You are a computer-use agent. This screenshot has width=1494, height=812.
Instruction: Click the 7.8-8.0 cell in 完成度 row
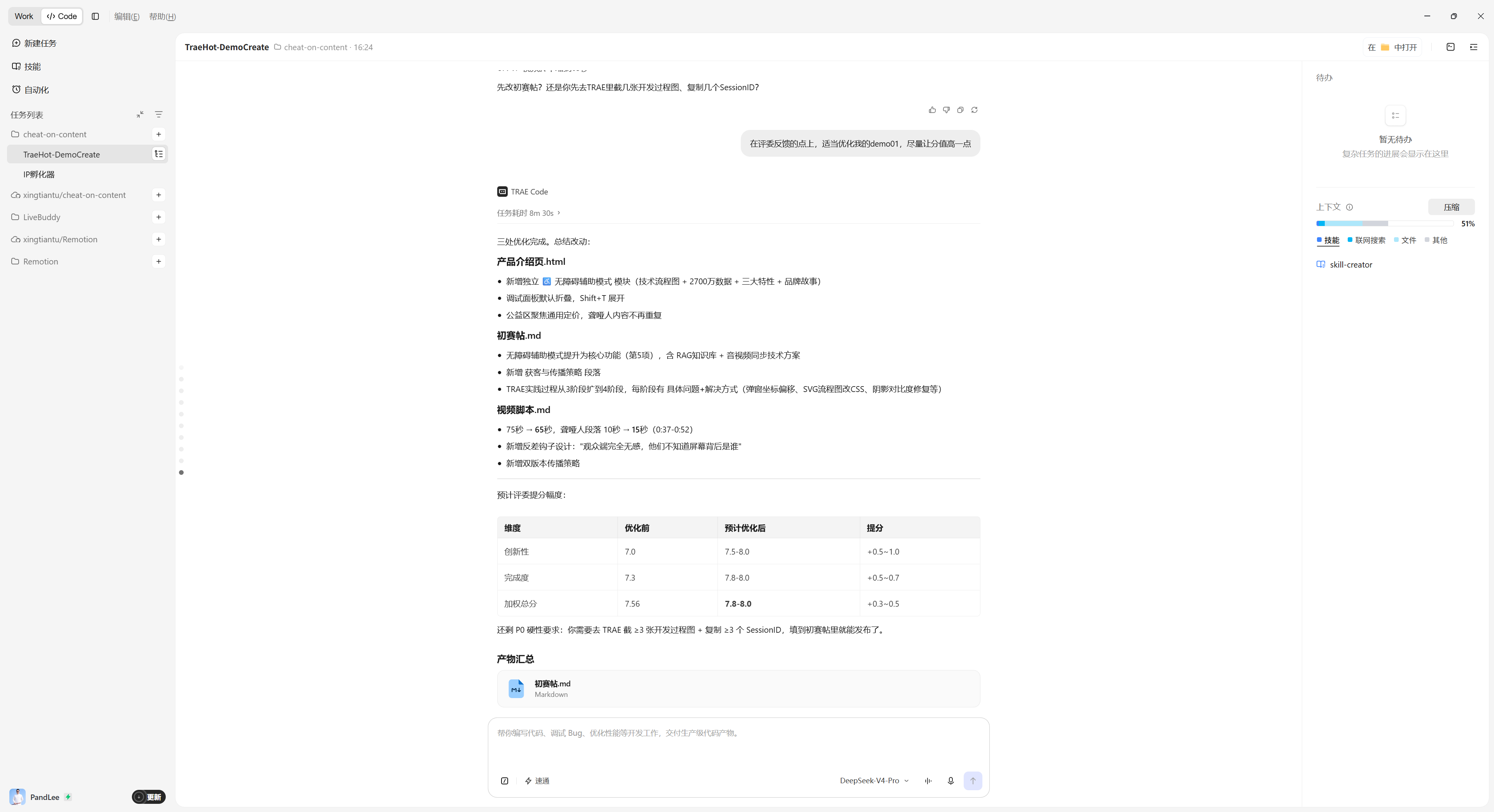789,578
